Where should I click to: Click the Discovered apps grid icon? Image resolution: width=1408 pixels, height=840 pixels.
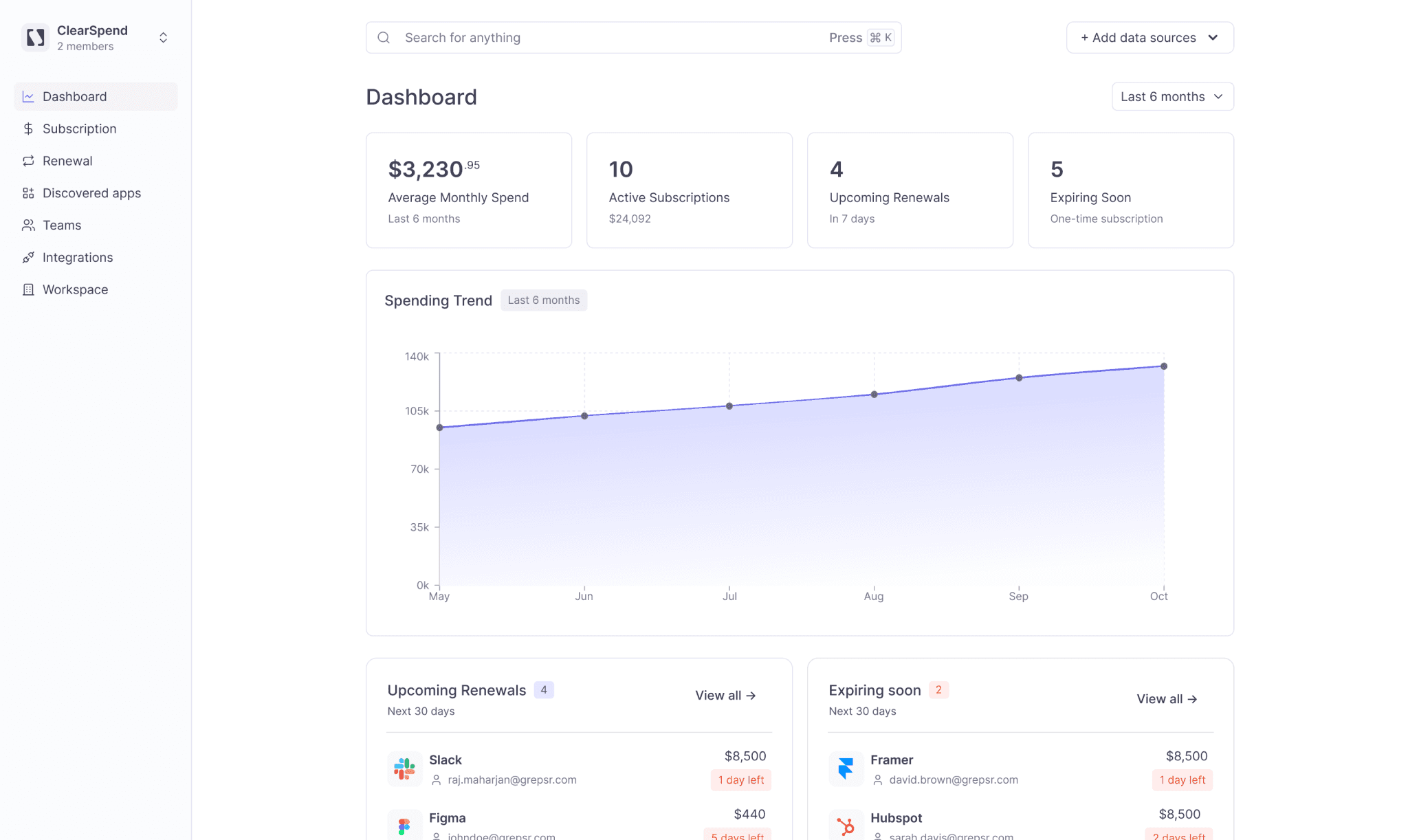tap(28, 193)
